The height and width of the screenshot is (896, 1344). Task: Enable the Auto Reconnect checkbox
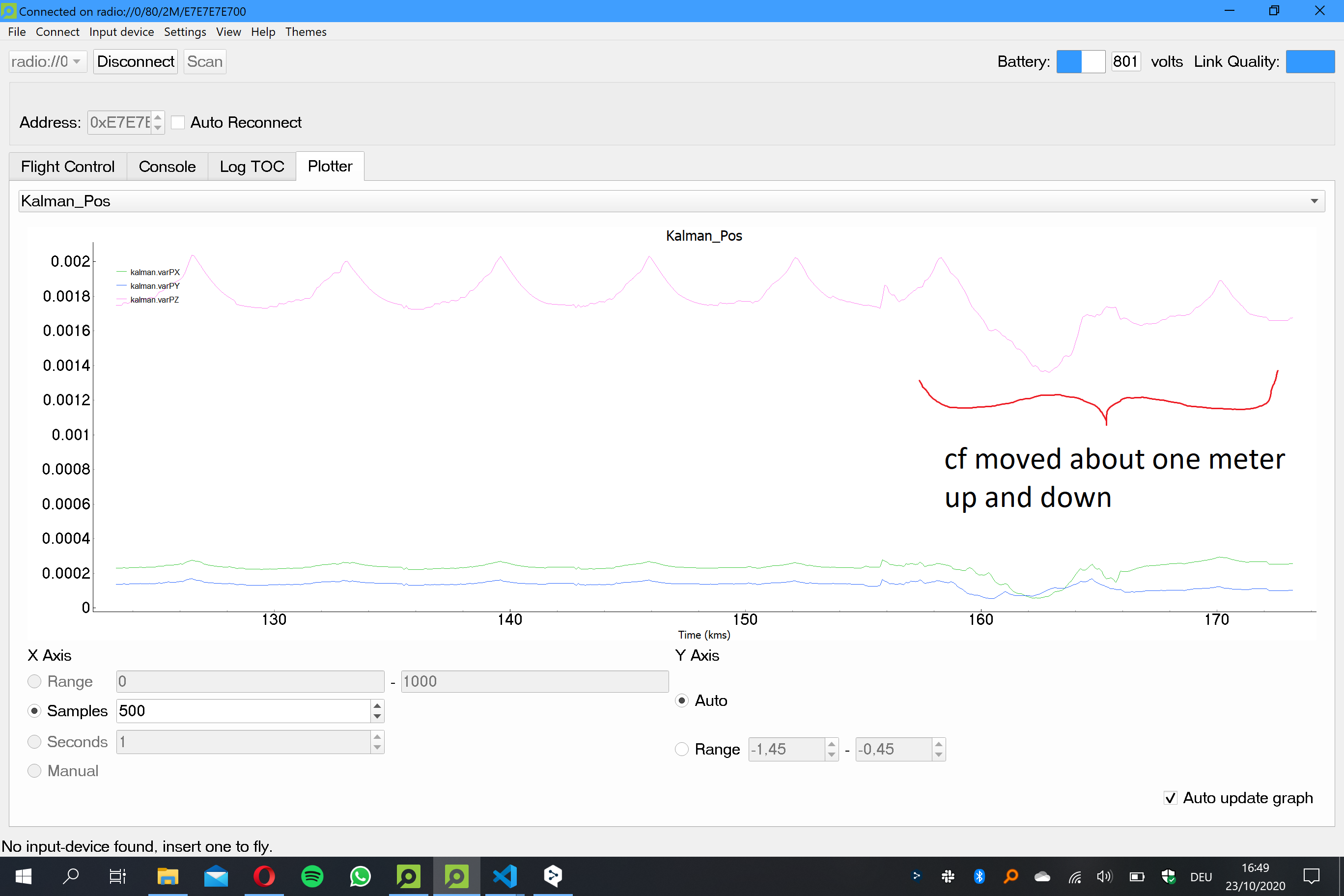[178, 122]
